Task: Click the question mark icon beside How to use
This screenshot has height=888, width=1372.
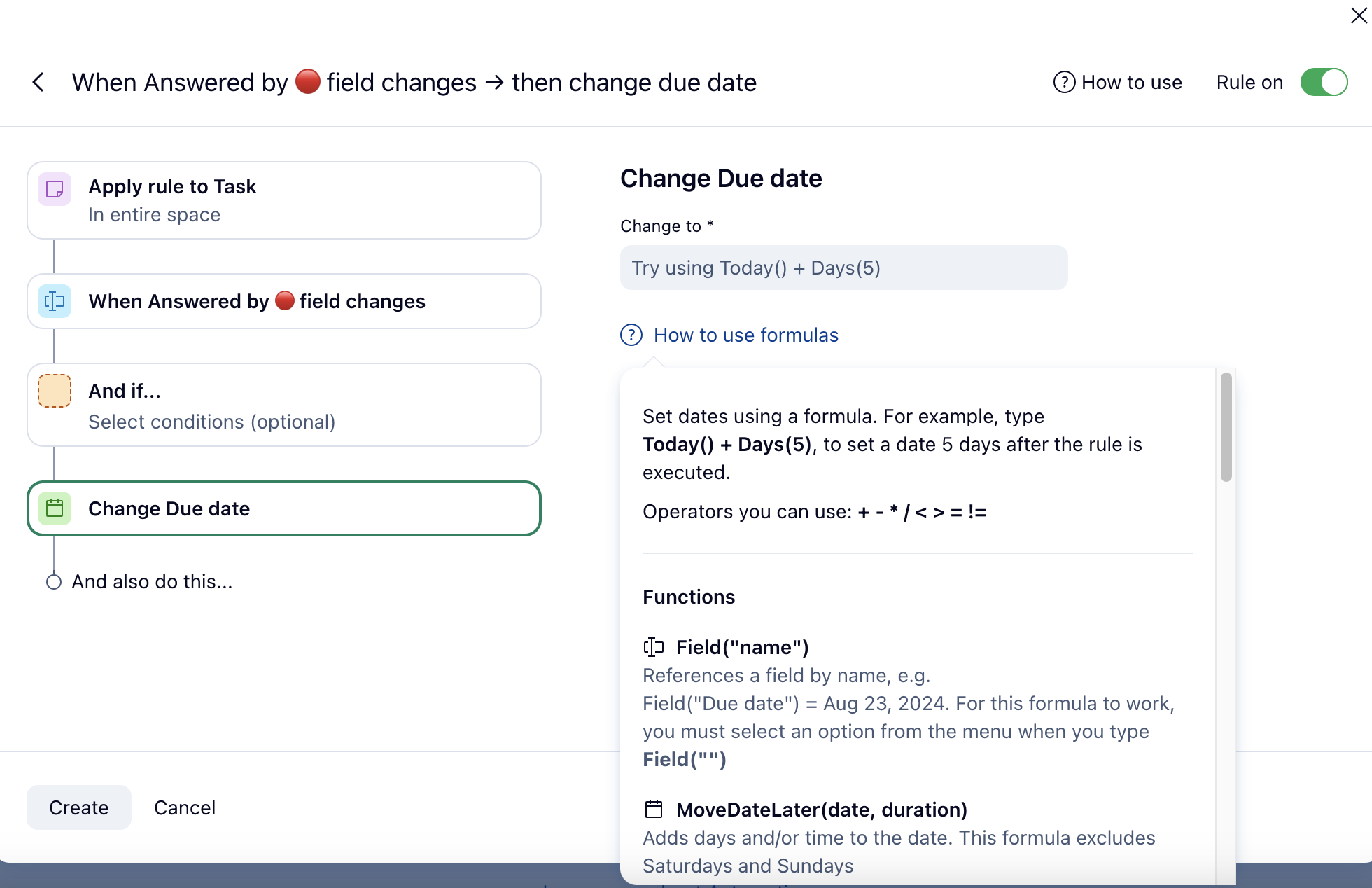Action: coord(1064,83)
